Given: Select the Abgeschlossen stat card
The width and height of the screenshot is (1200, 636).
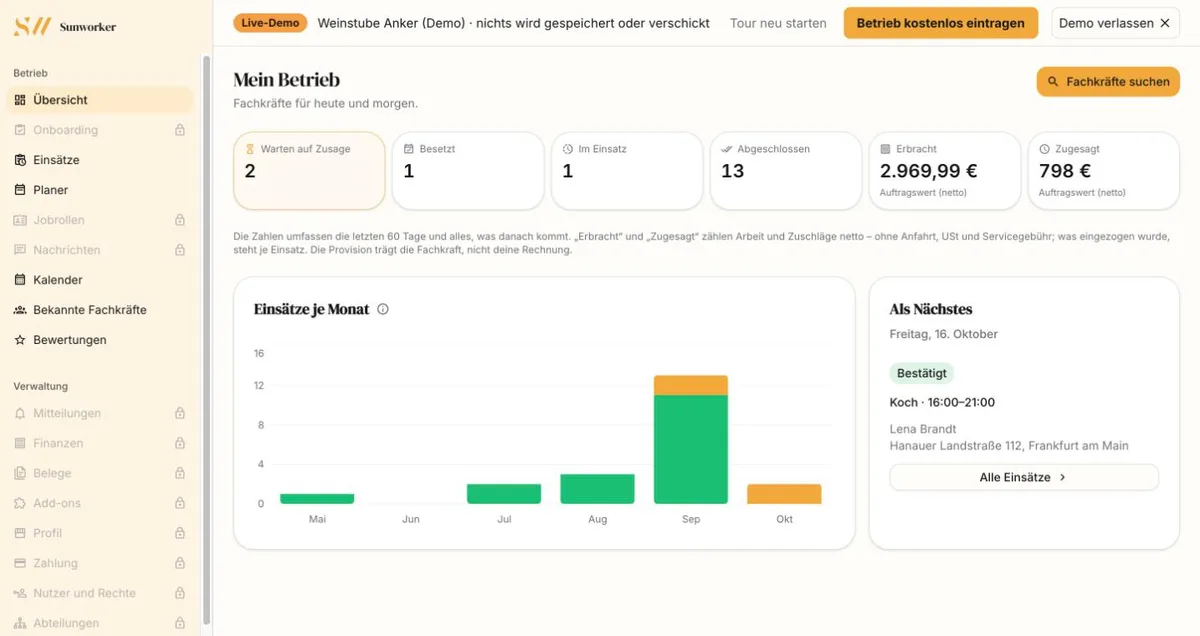Looking at the screenshot, I should click(x=786, y=171).
